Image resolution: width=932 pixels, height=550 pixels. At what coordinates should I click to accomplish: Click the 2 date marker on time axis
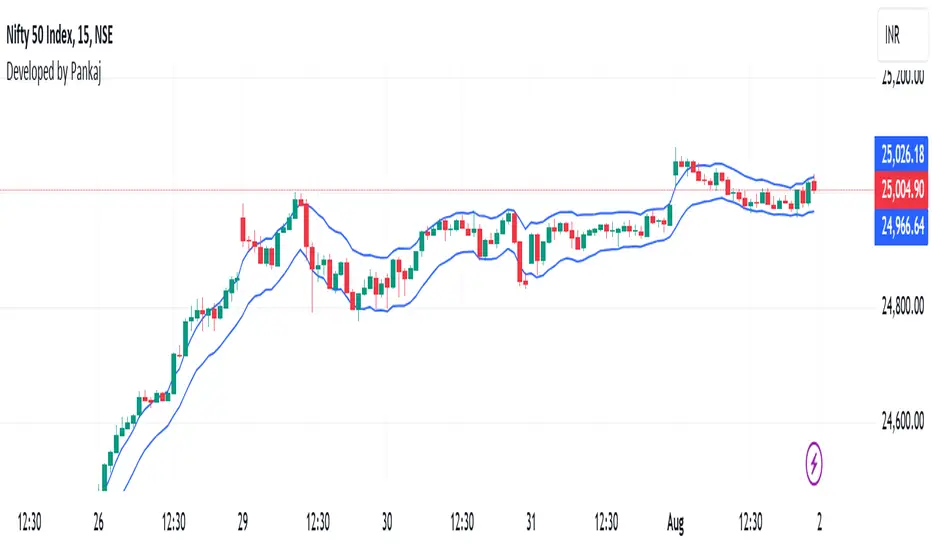click(820, 522)
